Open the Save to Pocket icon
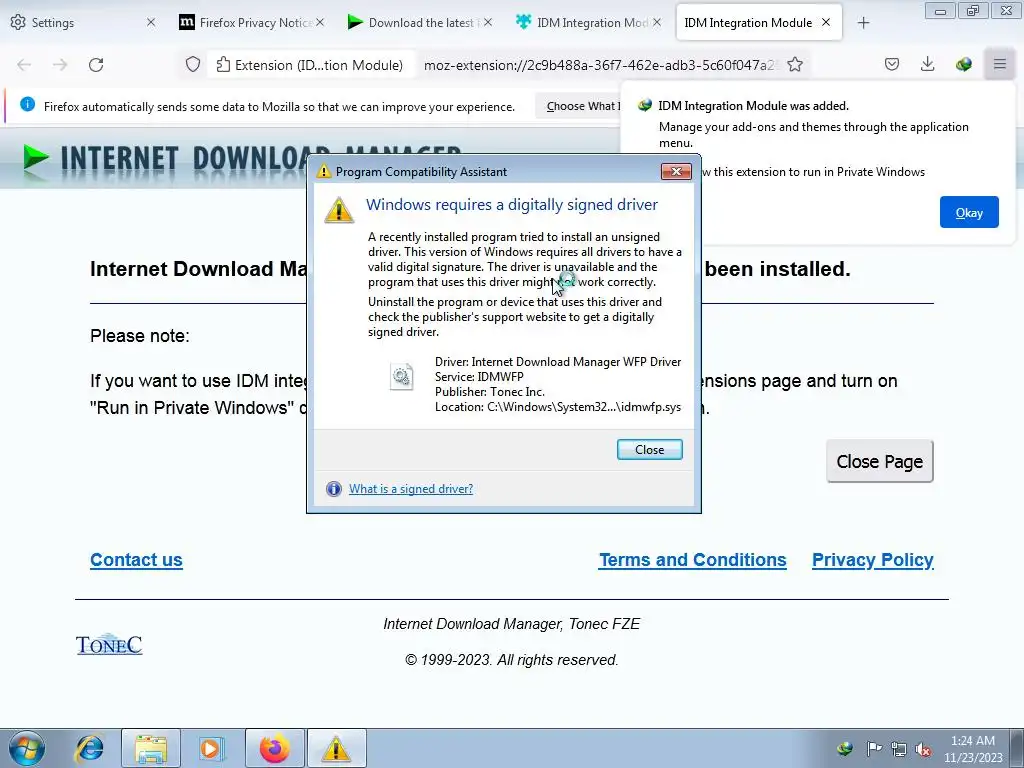Viewport: 1024px width, 768px height. pyautogui.click(x=891, y=64)
